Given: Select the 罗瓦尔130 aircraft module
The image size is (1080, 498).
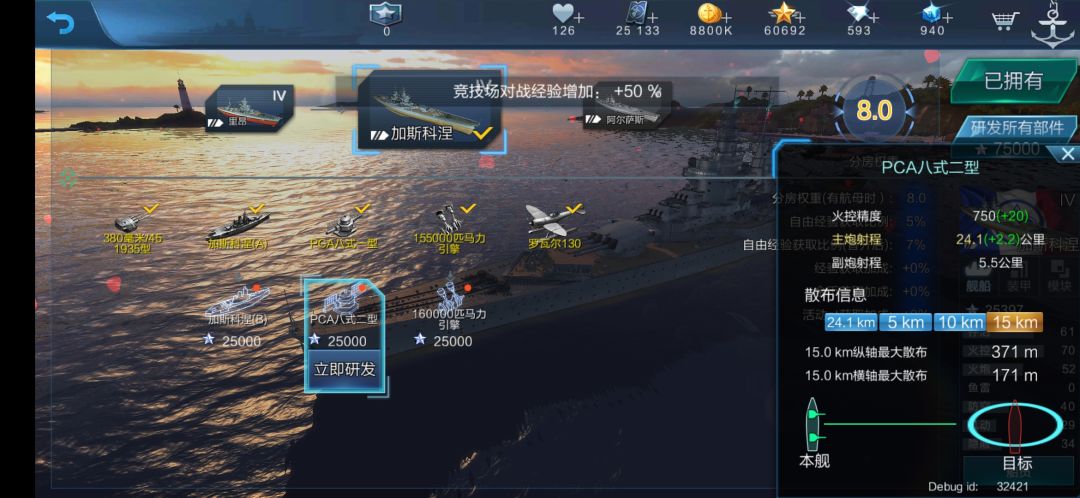Looking at the screenshot, I should tap(554, 227).
